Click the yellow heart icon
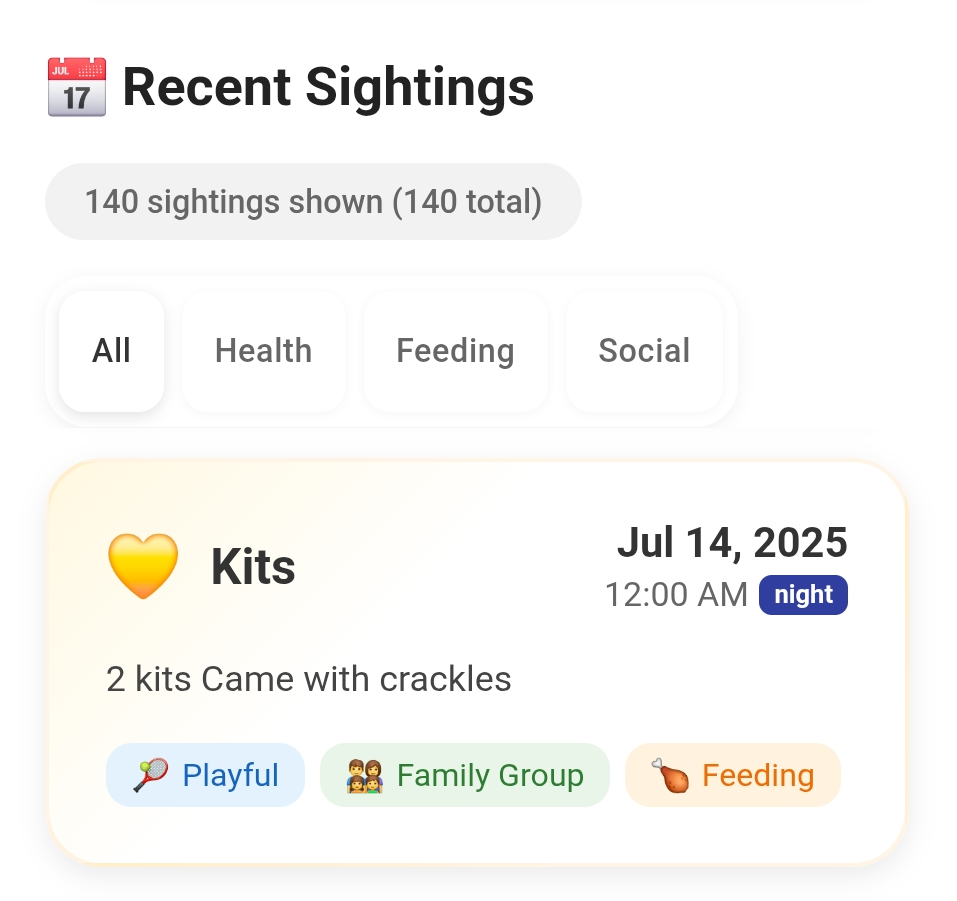 click(x=143, y=566)
